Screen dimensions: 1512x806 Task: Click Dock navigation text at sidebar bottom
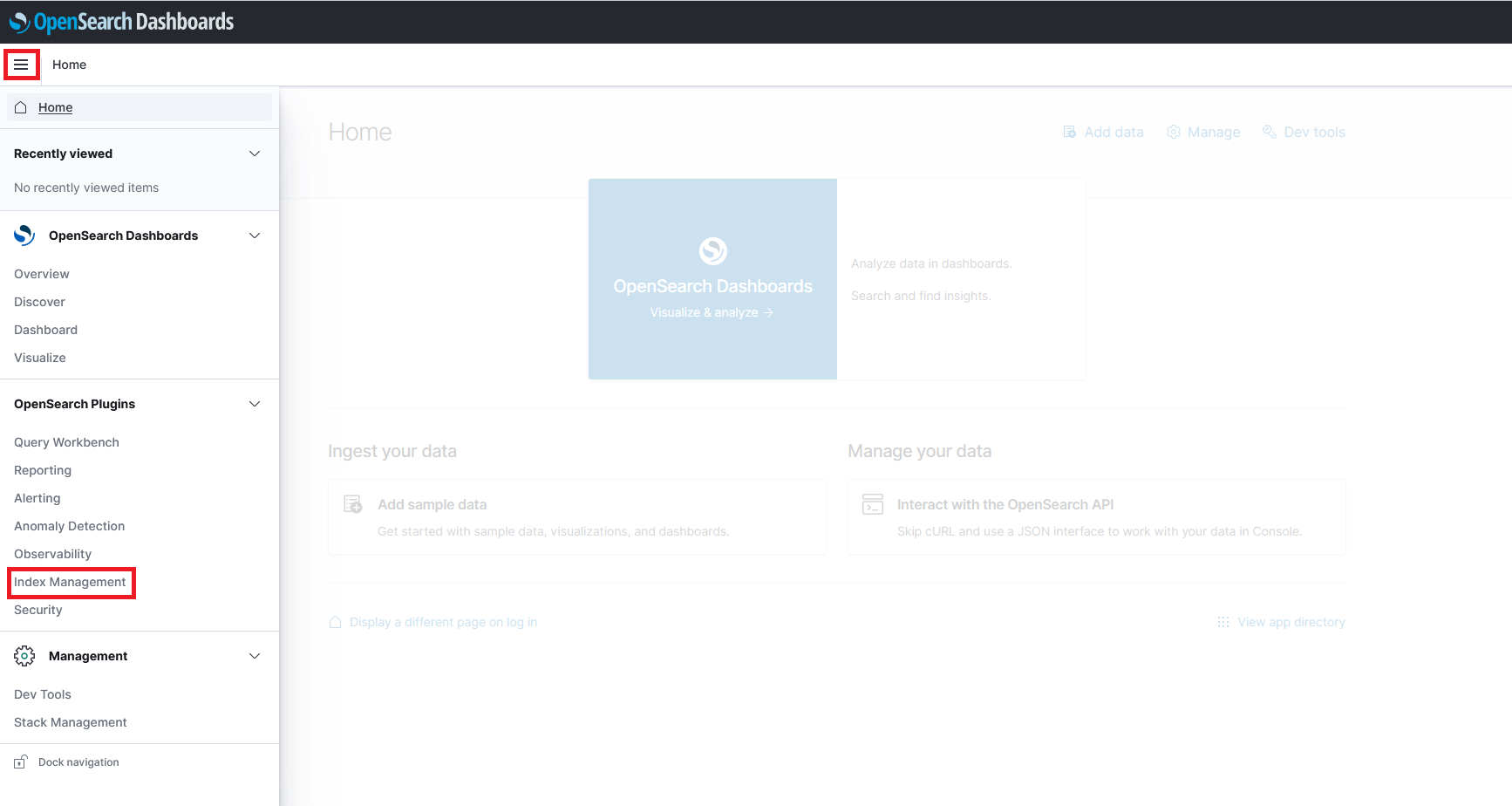78,762
